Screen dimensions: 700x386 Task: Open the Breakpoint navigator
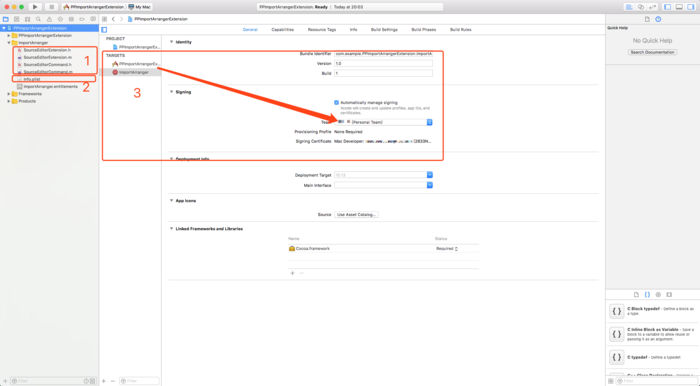coord(82,19)
